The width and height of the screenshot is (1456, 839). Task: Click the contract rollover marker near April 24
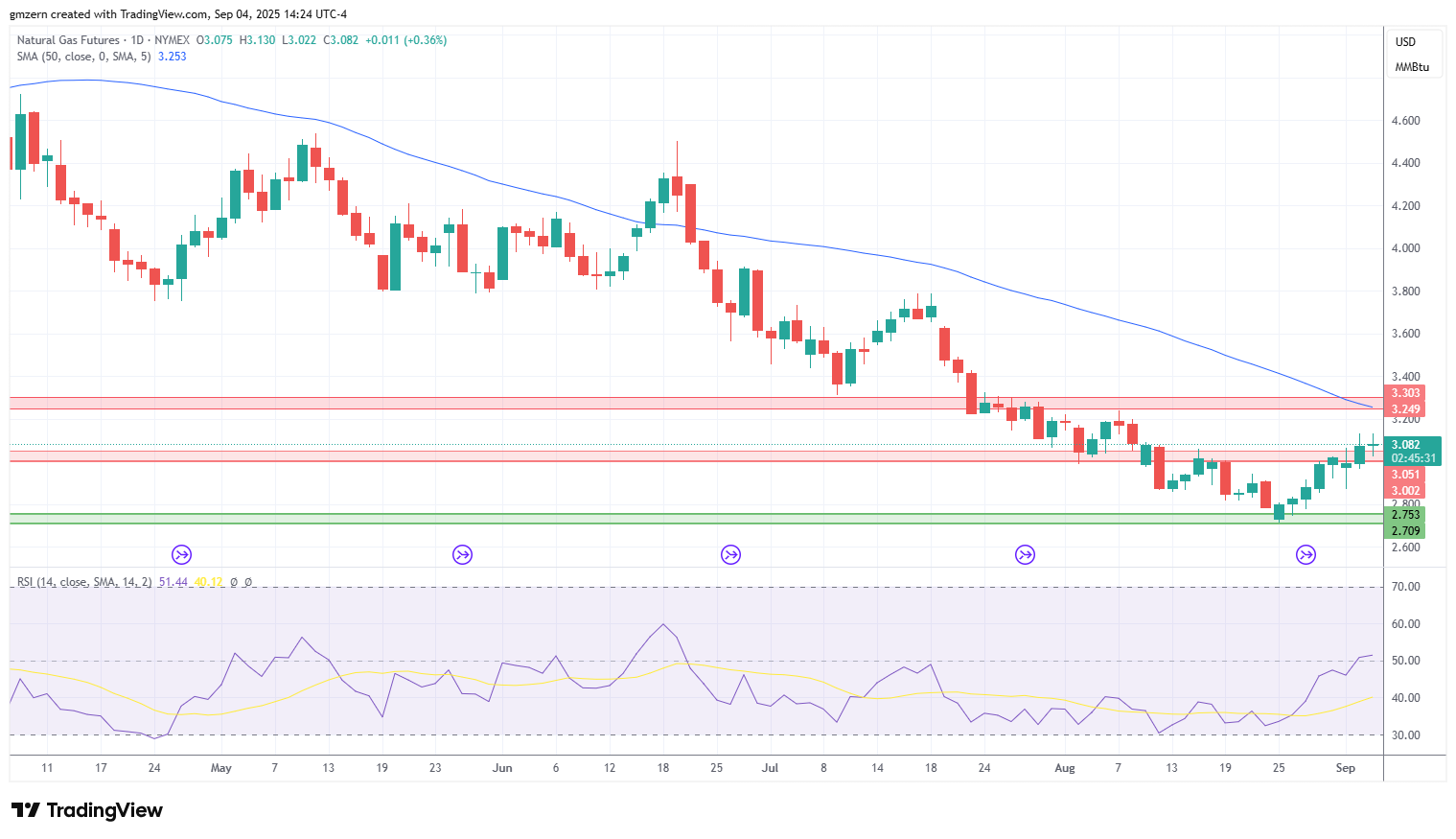click(181, 554)
